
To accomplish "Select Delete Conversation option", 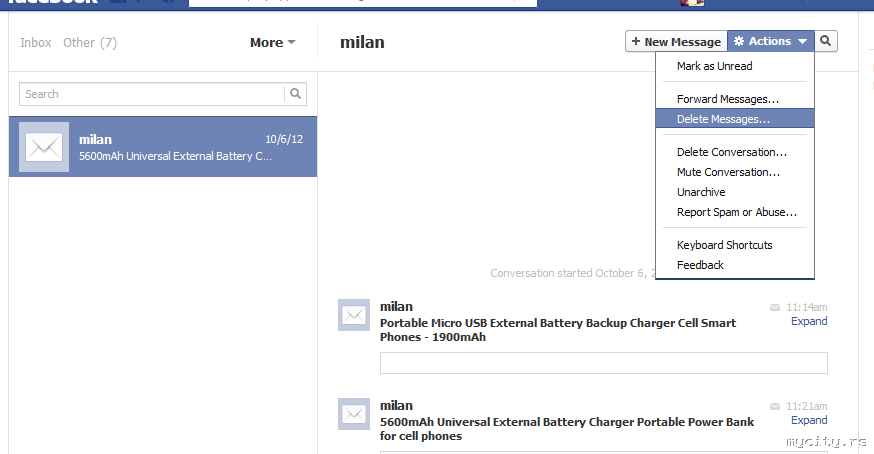I will click(x=731, y=152).
